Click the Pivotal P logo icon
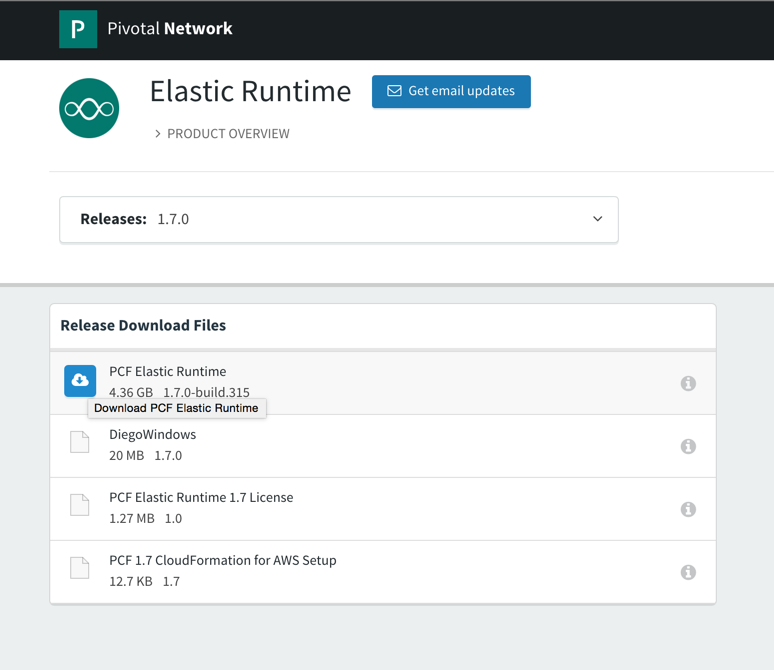774x670 pixels. [x=78, y=29]
